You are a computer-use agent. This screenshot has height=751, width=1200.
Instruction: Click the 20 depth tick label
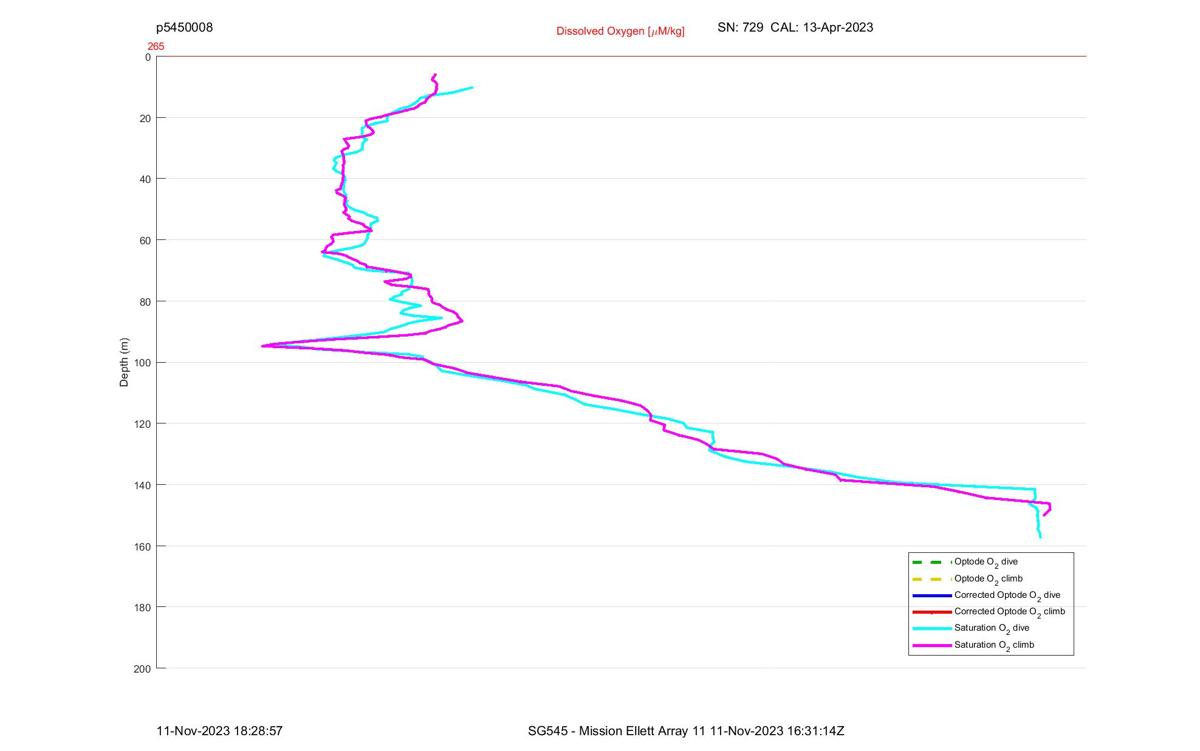click(x=145, y=118)
